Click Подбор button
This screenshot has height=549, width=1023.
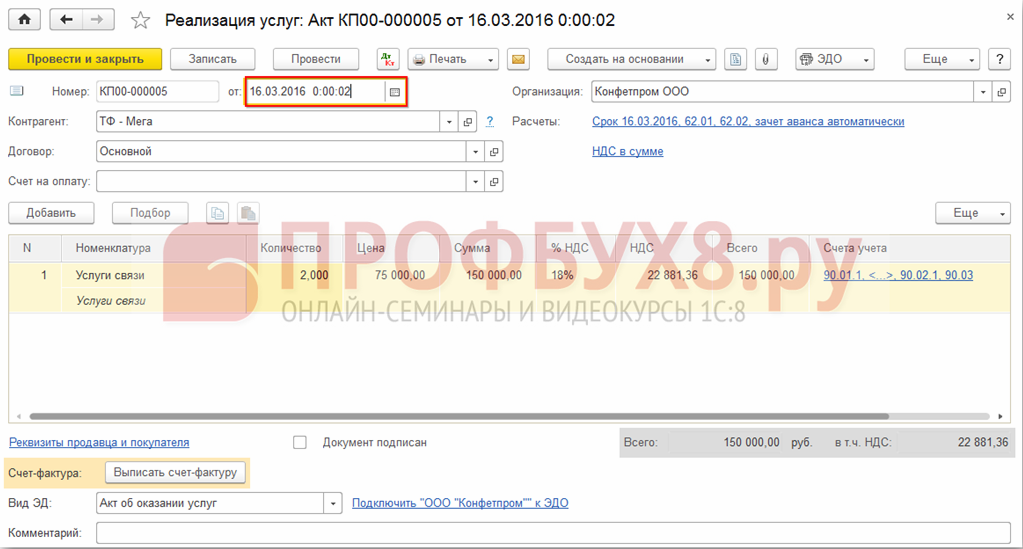click(x=150, y=213)
